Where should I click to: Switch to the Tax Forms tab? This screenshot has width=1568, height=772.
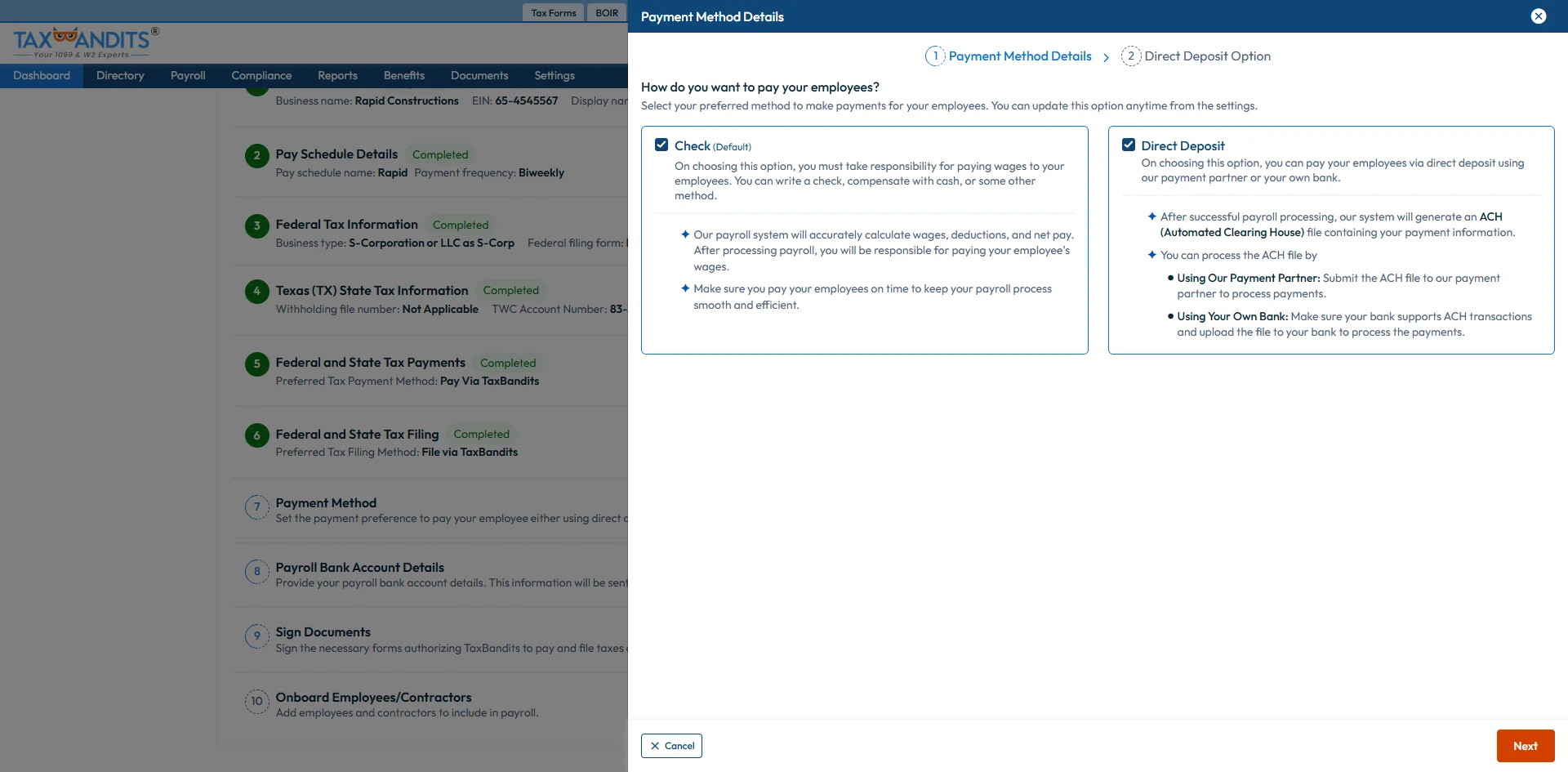tap(554, 13)
